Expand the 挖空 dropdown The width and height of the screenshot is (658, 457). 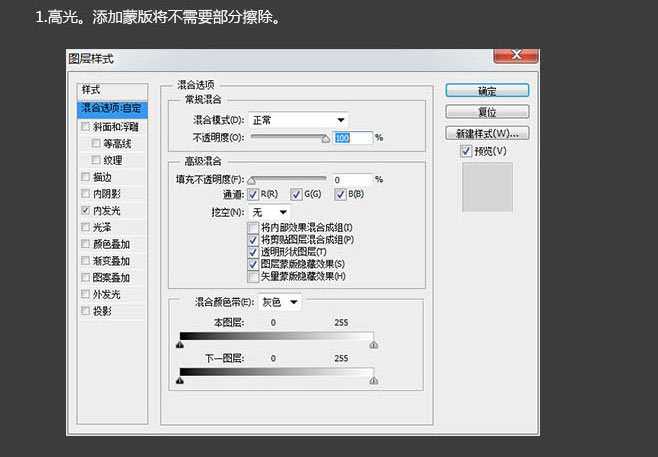[x=268, y=212]
